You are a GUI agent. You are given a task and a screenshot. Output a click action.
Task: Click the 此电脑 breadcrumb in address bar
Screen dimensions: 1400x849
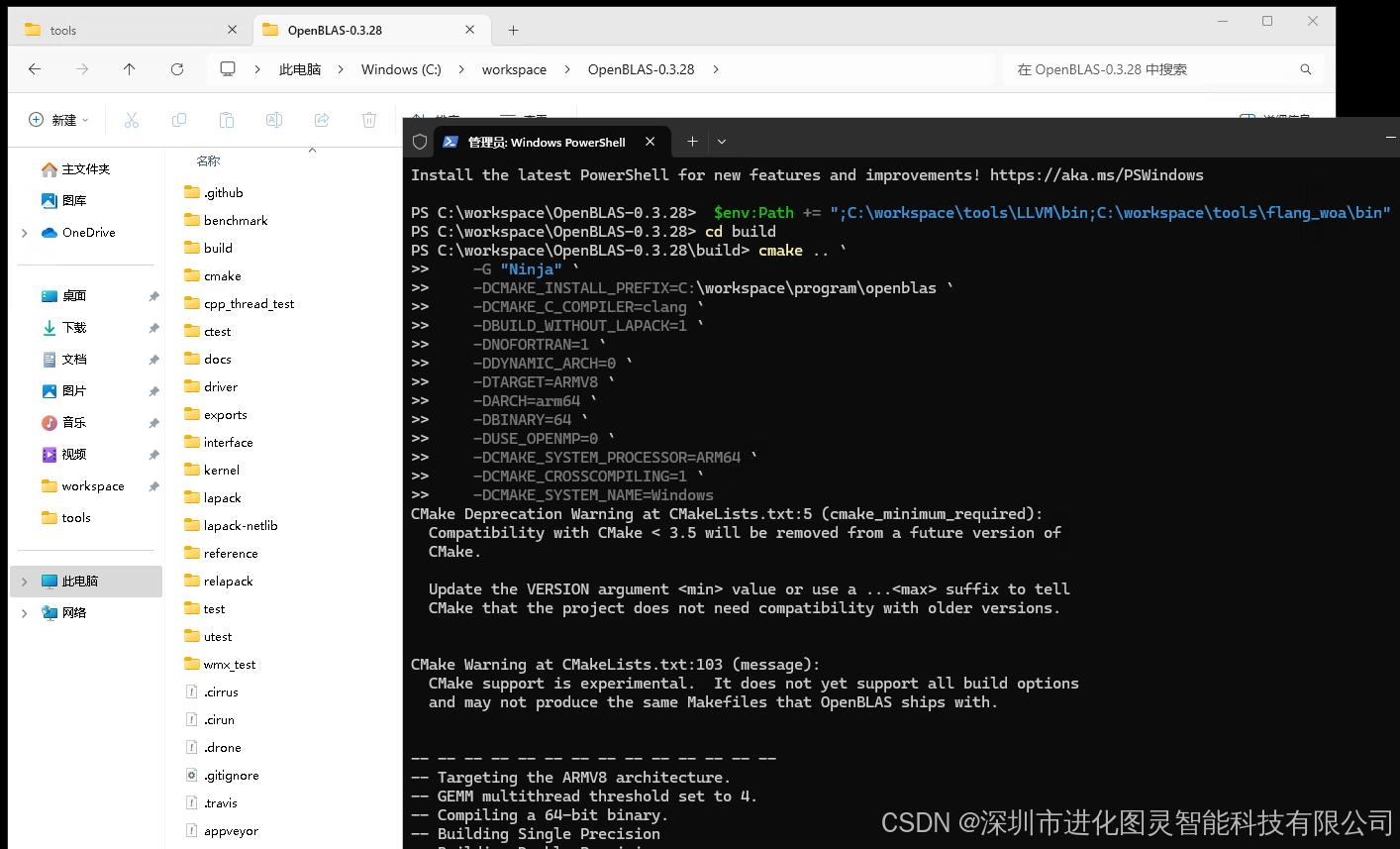(x=300, y=69)
